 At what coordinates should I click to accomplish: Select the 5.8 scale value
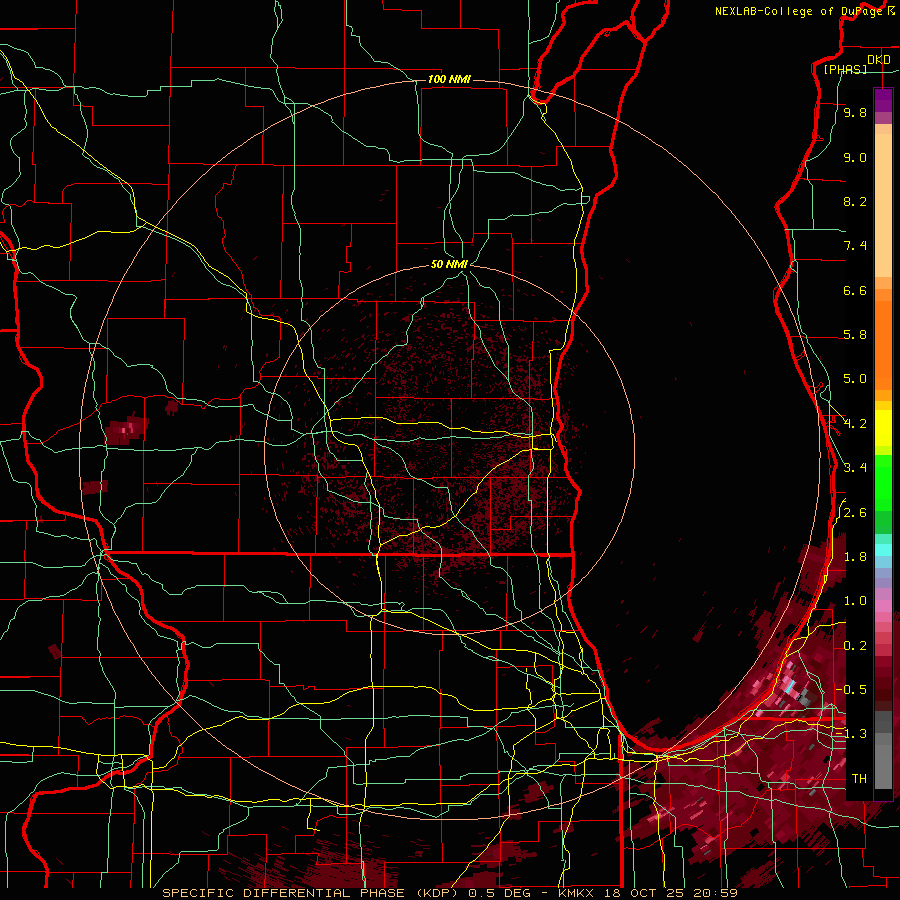855,335
